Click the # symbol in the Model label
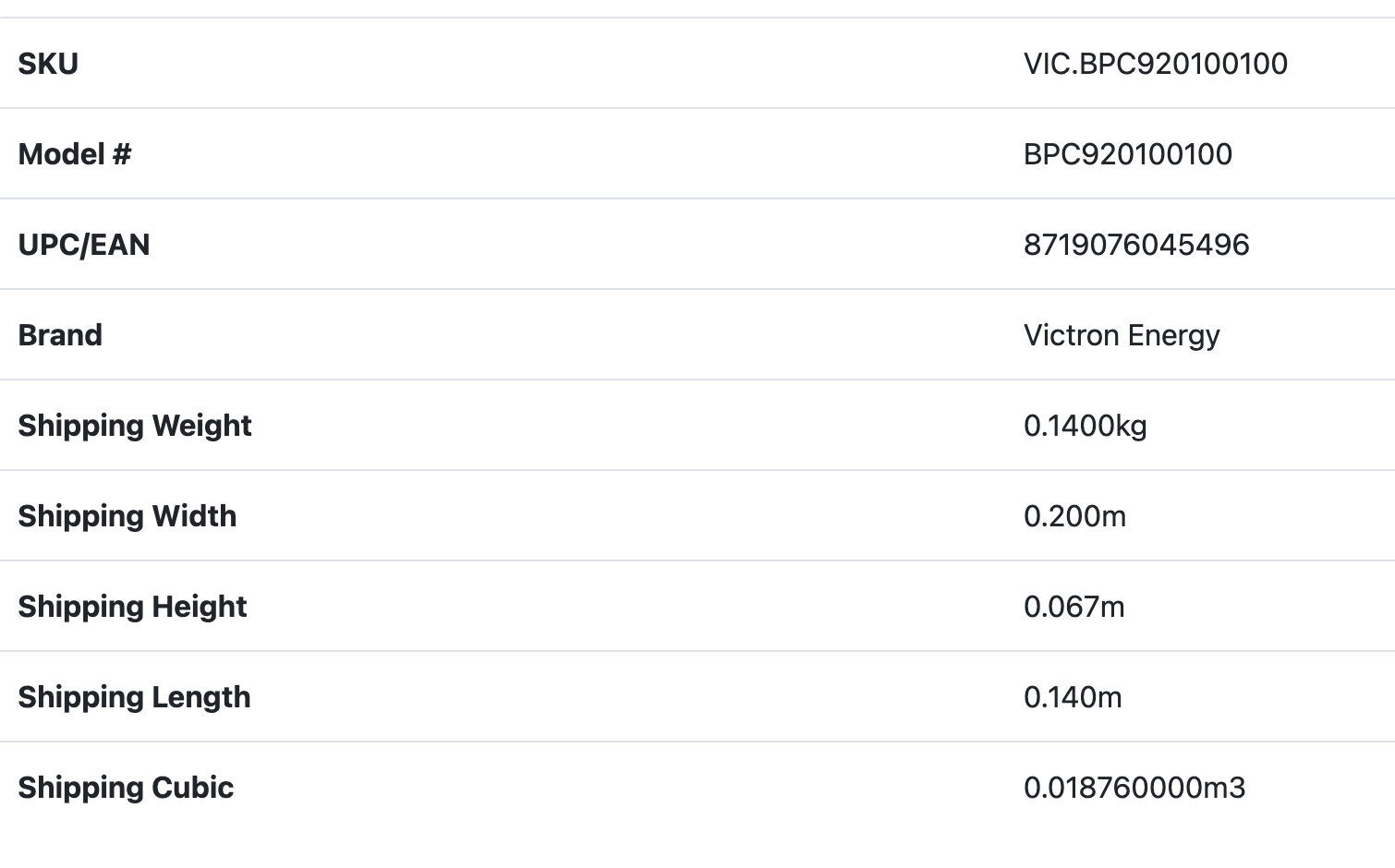The width and height of the screenshot is (1395, 868). (122, 154)
